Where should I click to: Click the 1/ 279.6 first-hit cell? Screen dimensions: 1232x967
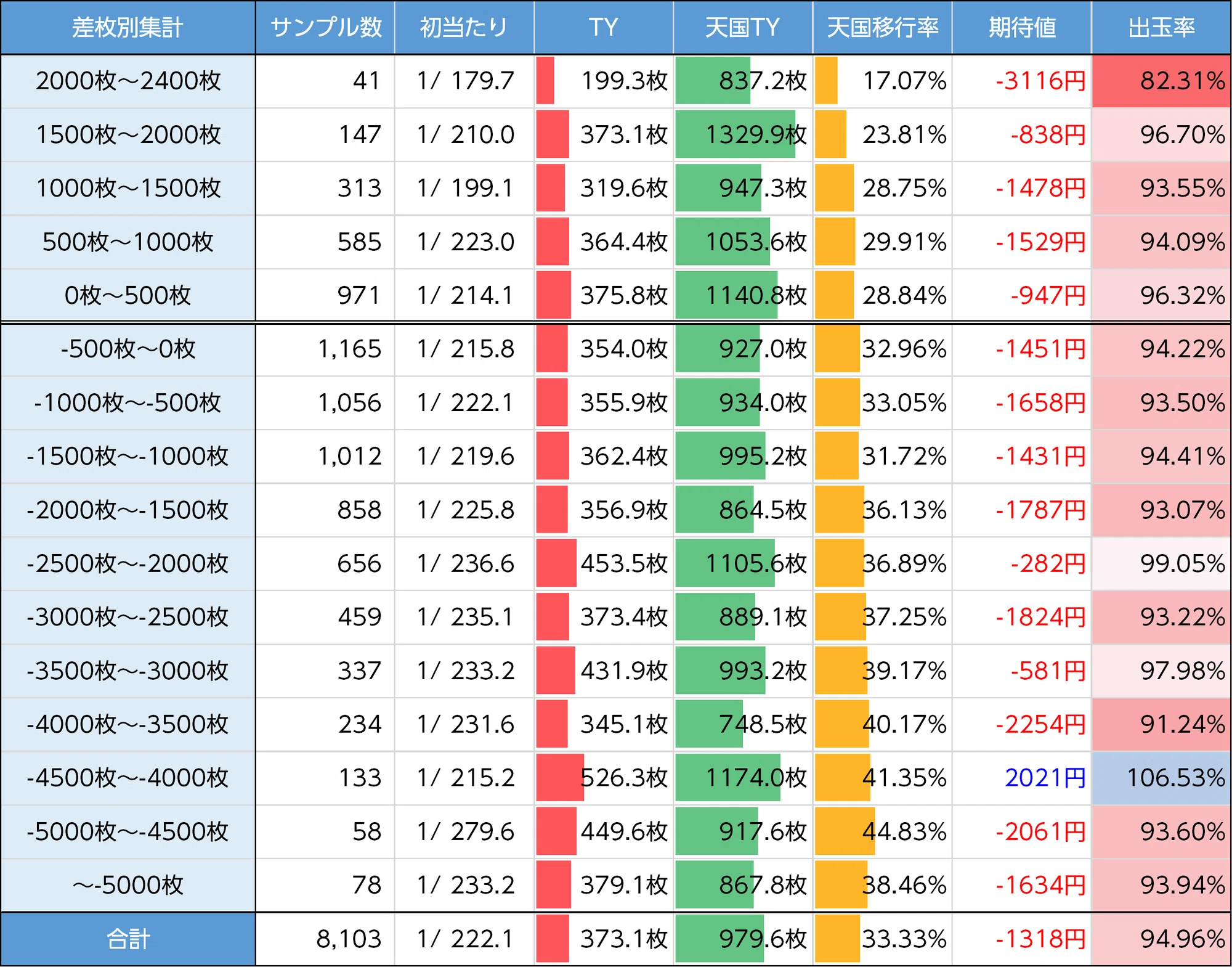point(464,831)
